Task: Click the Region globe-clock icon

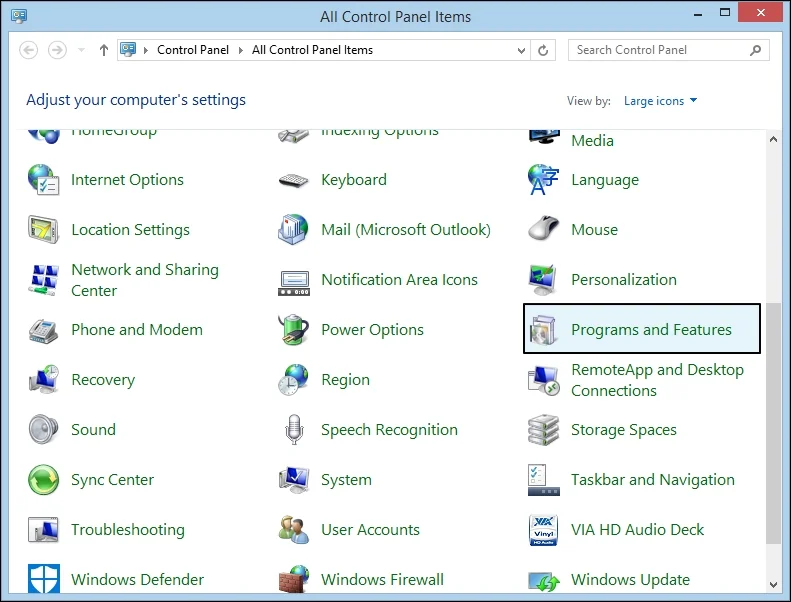Action: 293,379
